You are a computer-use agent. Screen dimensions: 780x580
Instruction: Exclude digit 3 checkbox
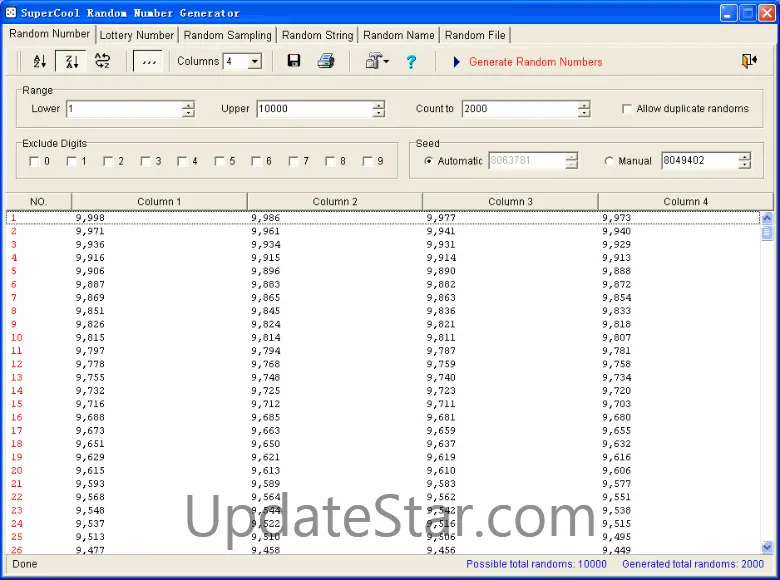(x=145, y=161)
